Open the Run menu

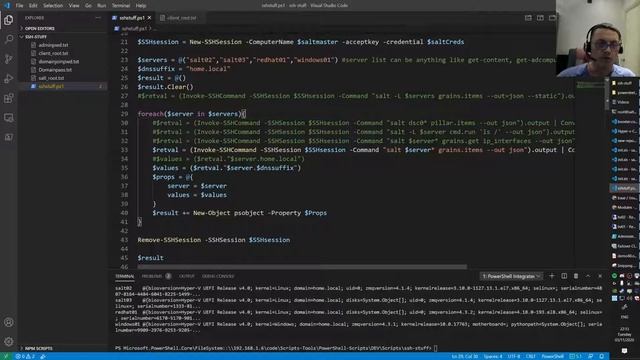pyautogui.click(x=102, y=6)
